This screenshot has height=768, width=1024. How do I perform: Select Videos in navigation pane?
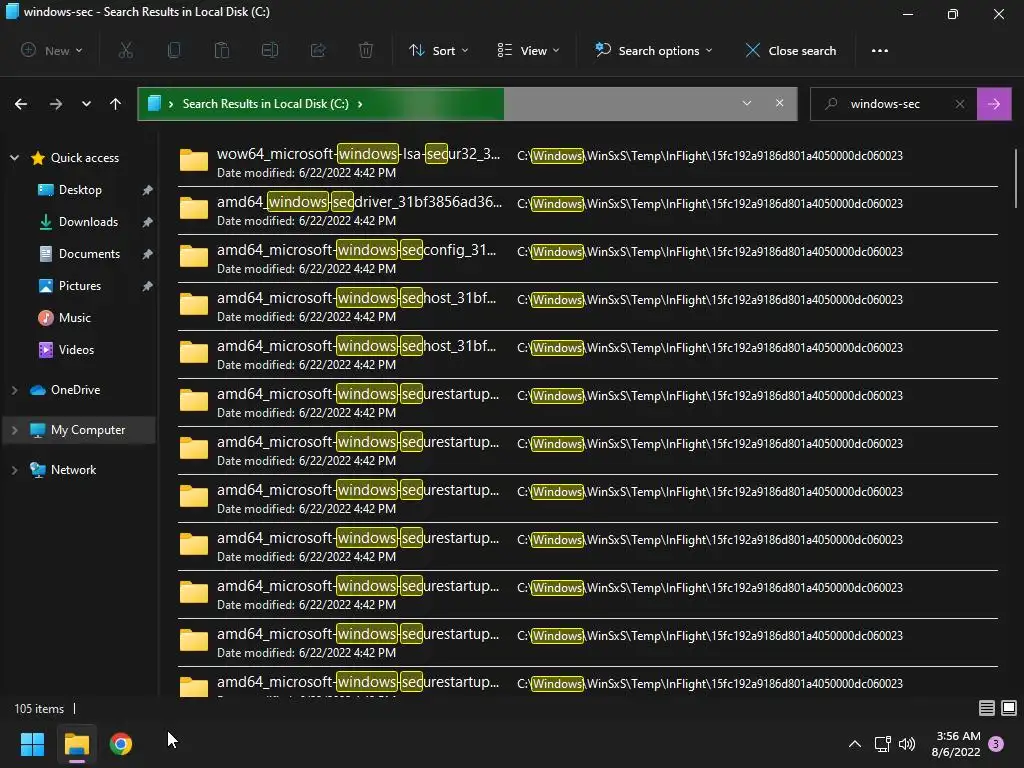pos(66,350)
